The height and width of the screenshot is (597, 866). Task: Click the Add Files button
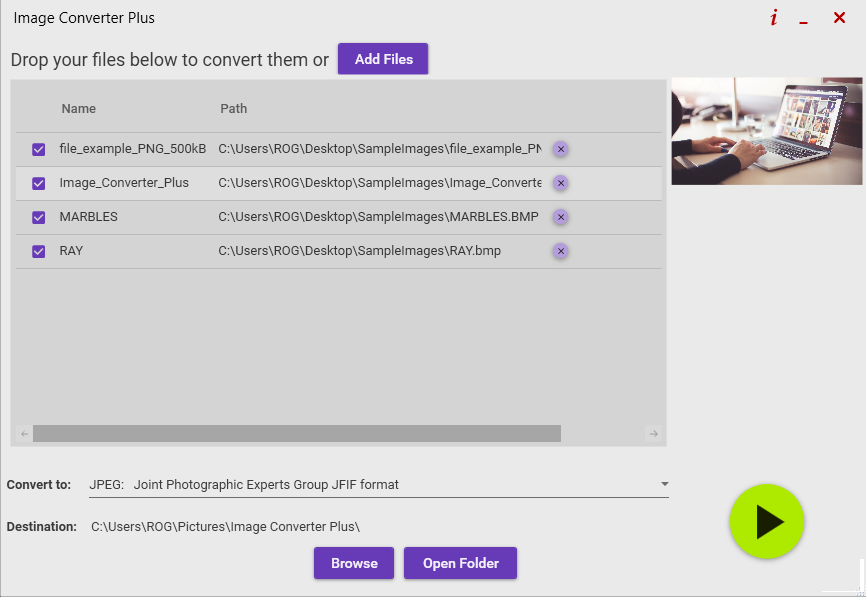pos(383,59)
